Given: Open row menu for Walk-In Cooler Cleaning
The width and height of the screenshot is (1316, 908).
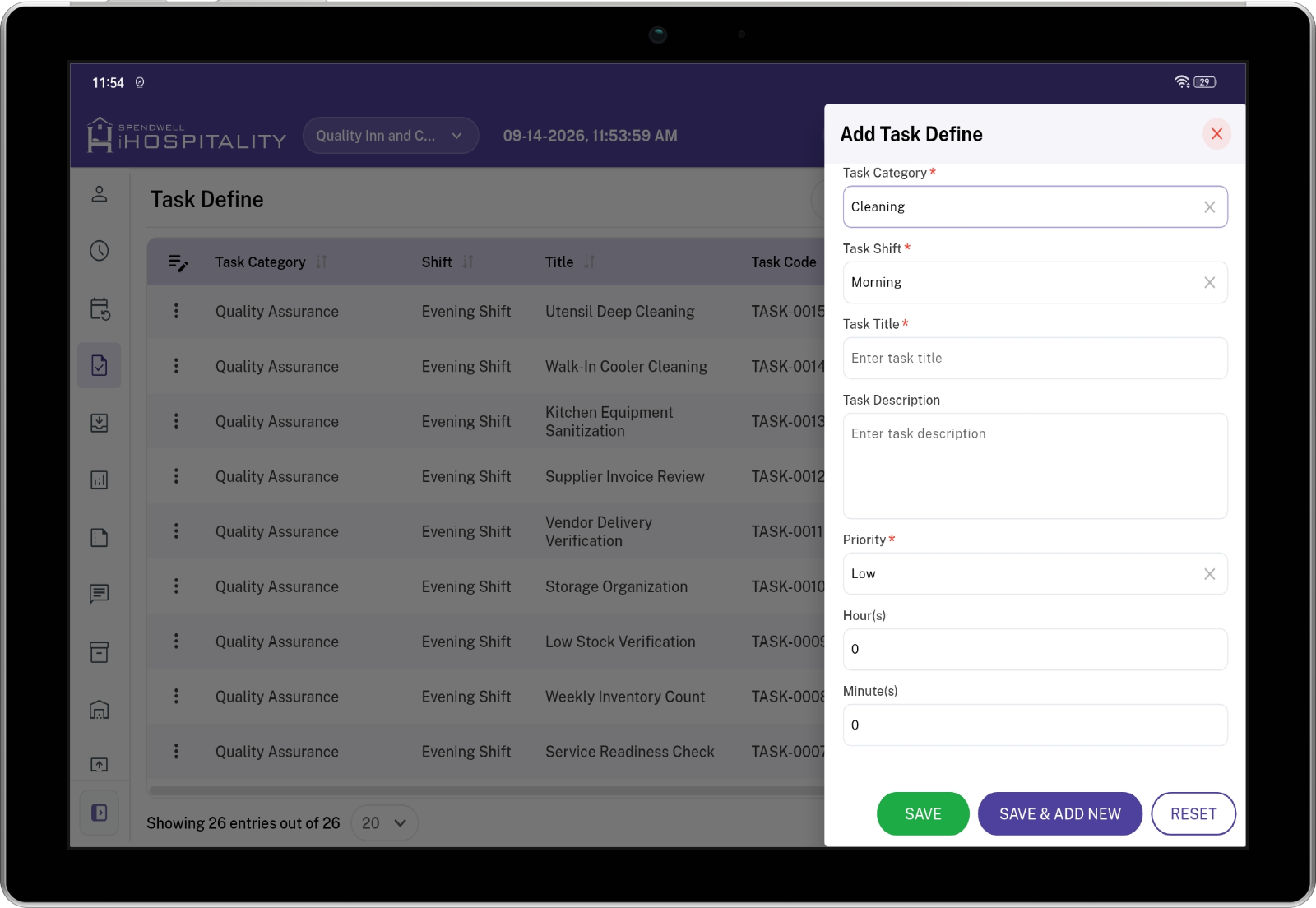Looking at the screenshot, I should point(176,366).
